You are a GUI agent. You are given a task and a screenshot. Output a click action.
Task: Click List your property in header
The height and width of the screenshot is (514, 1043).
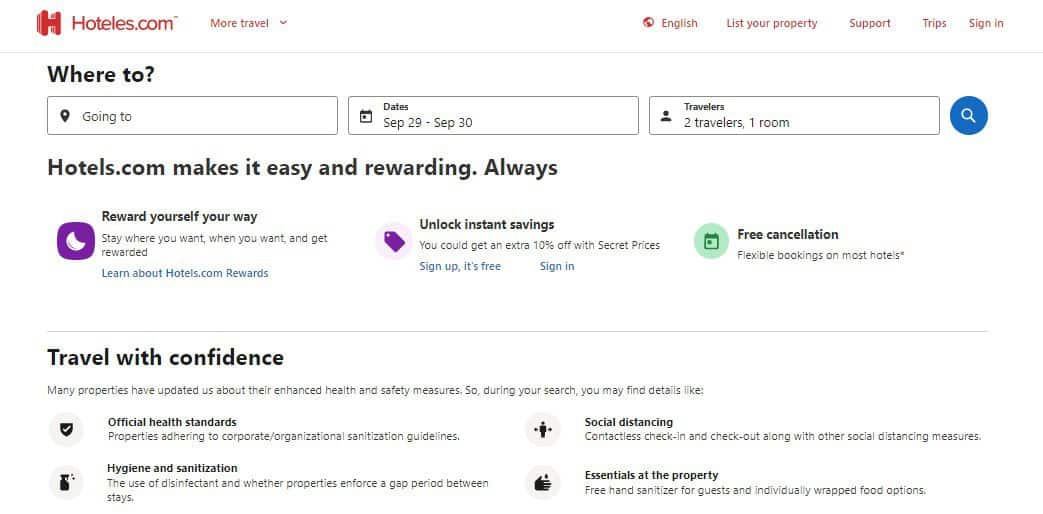(772, 23)
